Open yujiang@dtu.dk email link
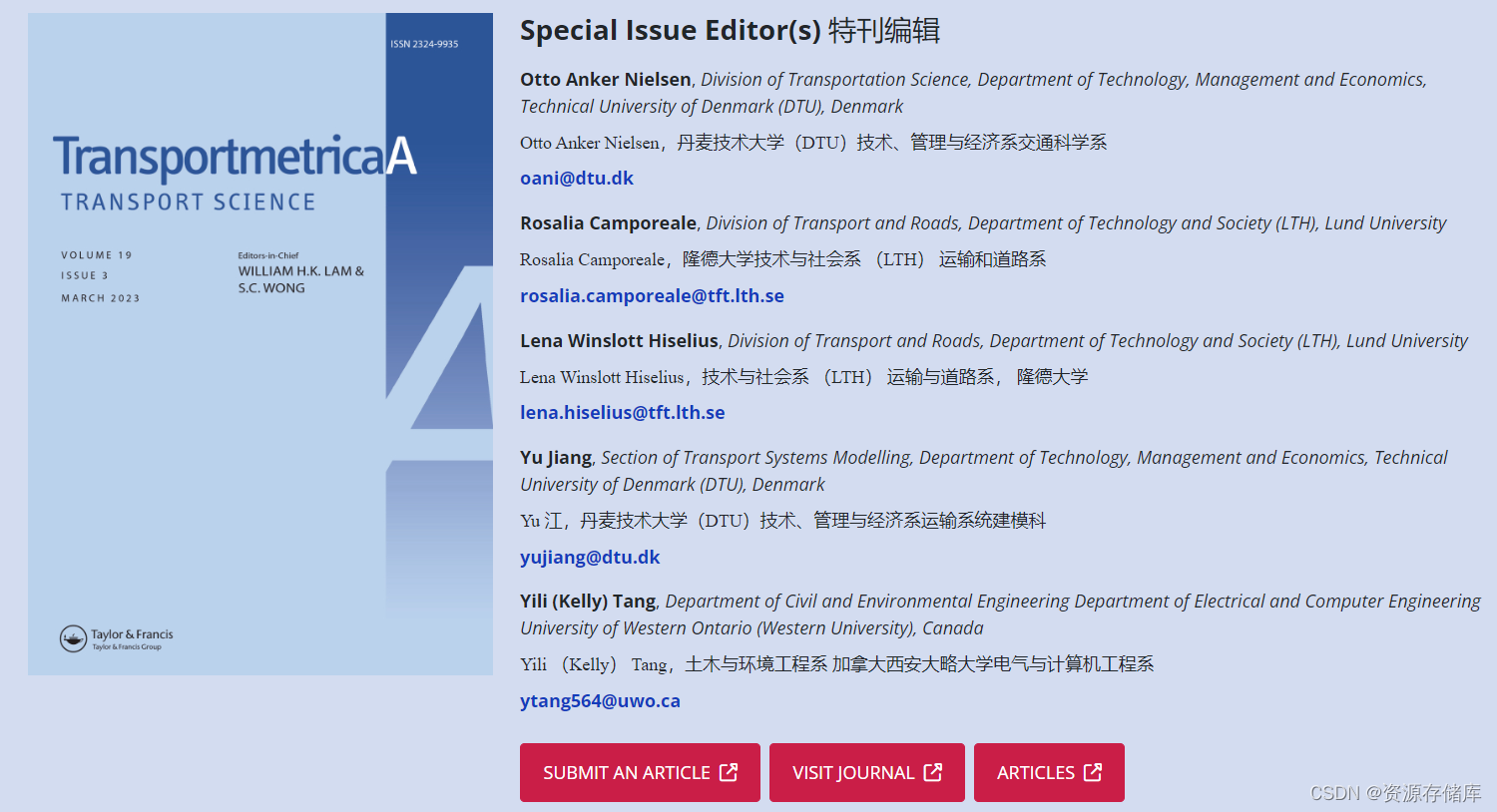1497x812 pixels. (x=590, y=557)
